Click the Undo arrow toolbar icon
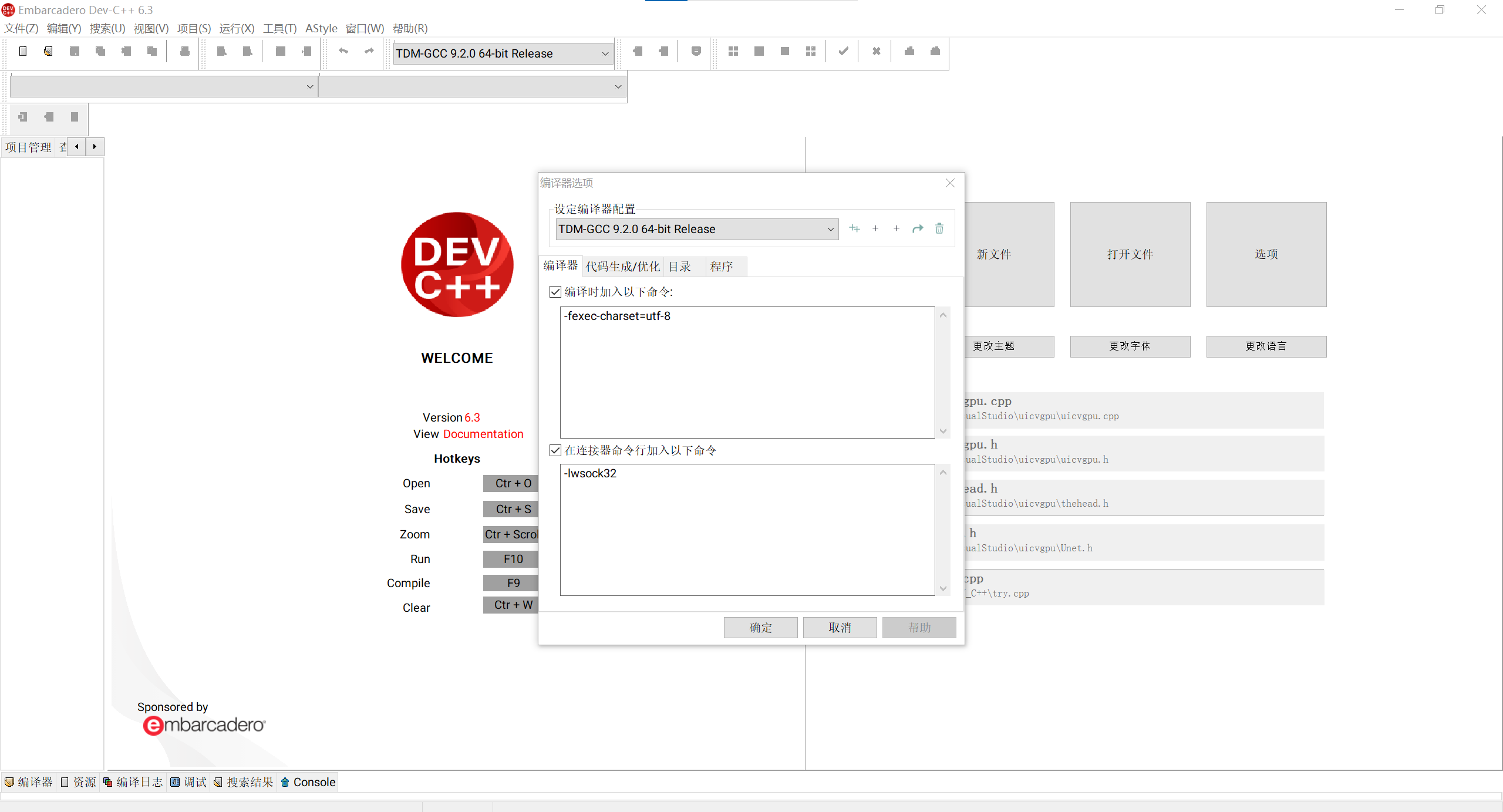The height and width of the screenshot is (812, 1503). click(343, 51)
